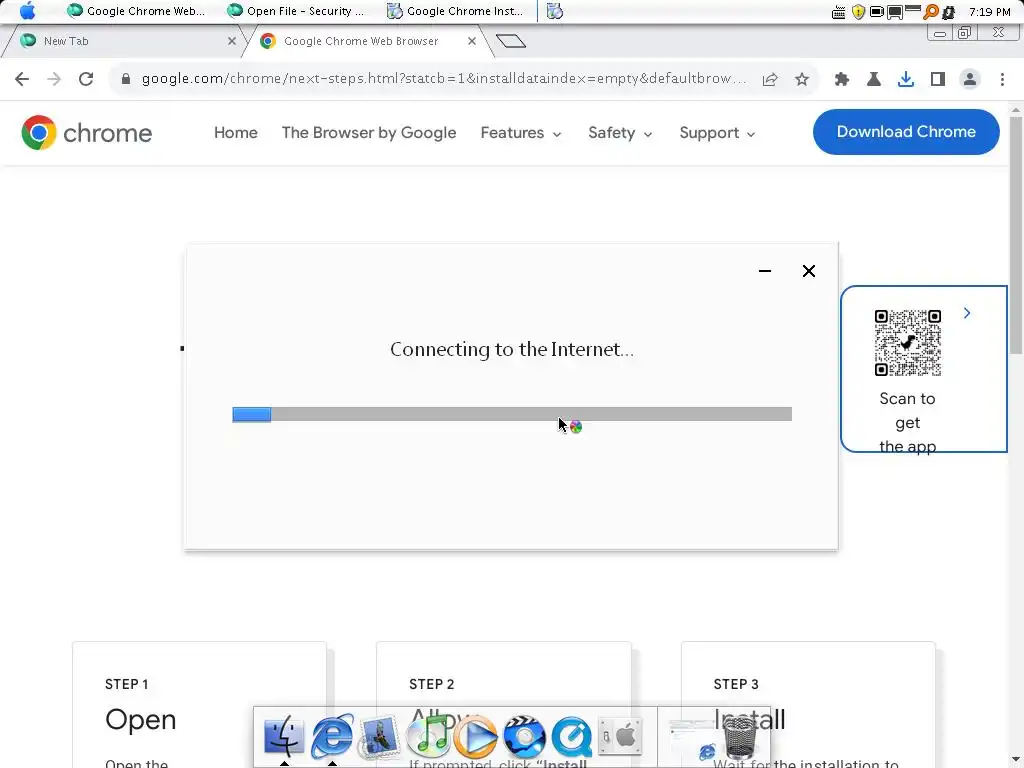The image size is (1024, 768).
Task: Click the browser forward arrow
Action: (54, 79)
